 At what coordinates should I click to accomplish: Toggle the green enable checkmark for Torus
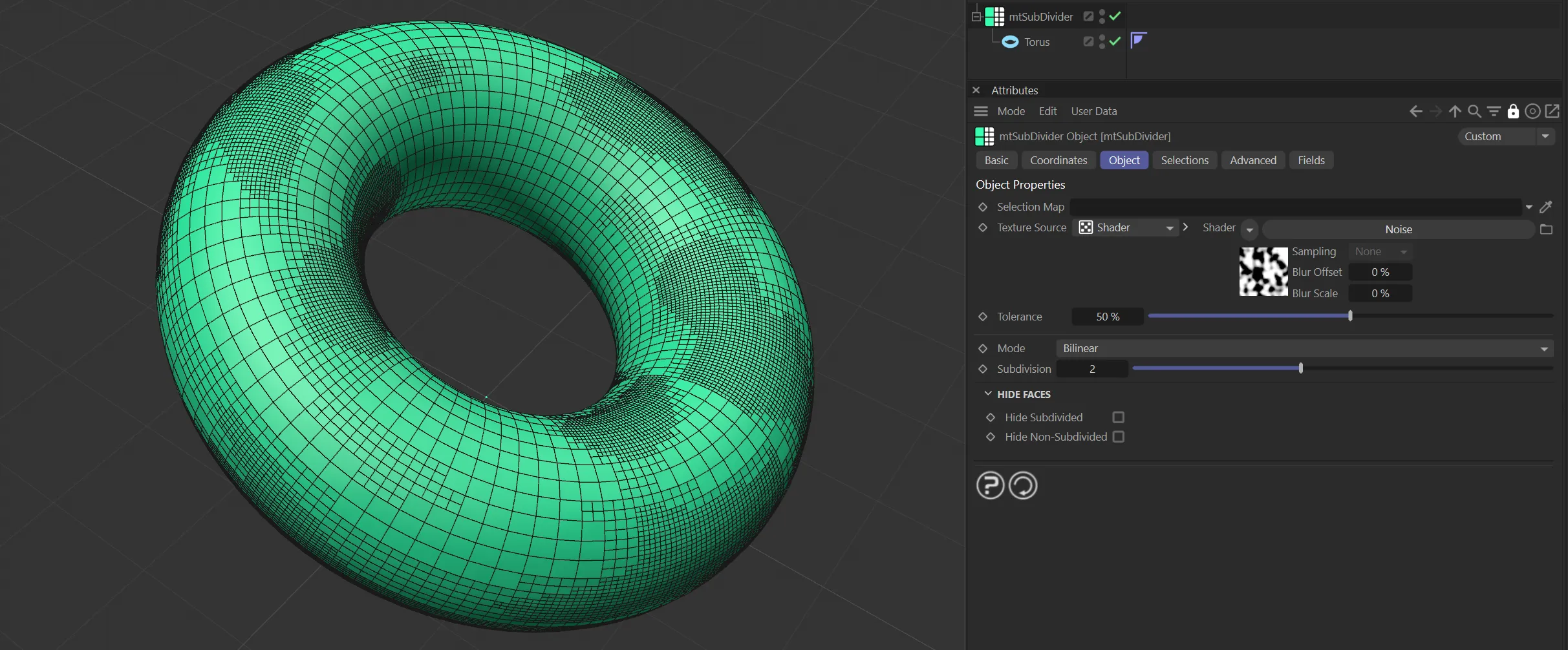pyautogui.click(x=1115, y=41)
